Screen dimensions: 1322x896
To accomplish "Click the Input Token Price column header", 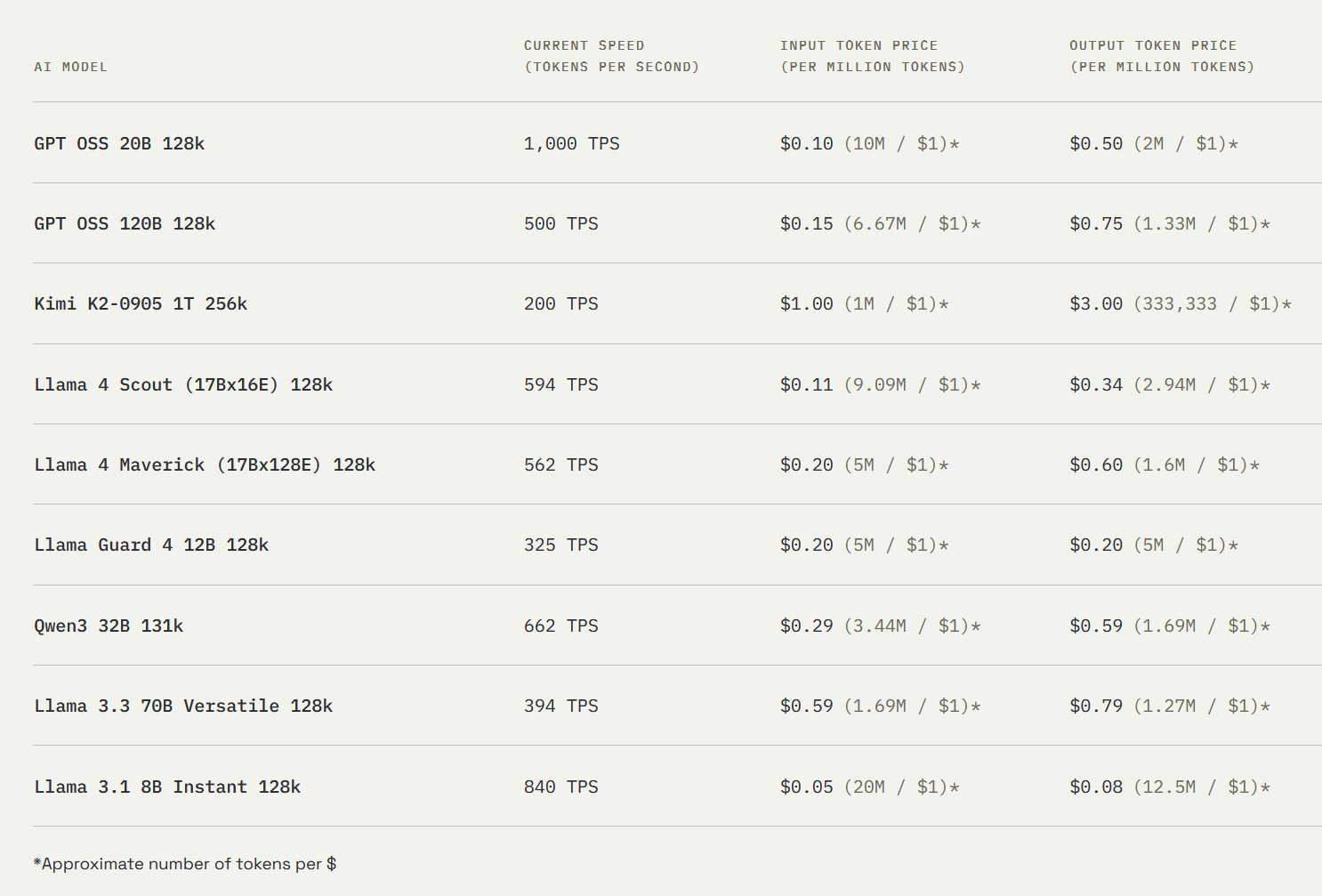I will [x=872, y=56].
